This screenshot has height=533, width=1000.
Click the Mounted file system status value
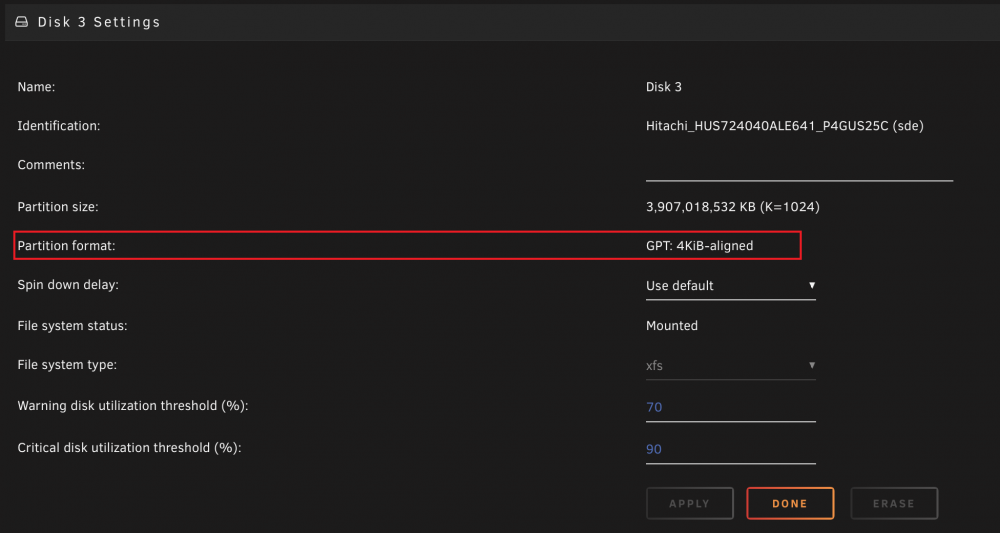[672, 326]
